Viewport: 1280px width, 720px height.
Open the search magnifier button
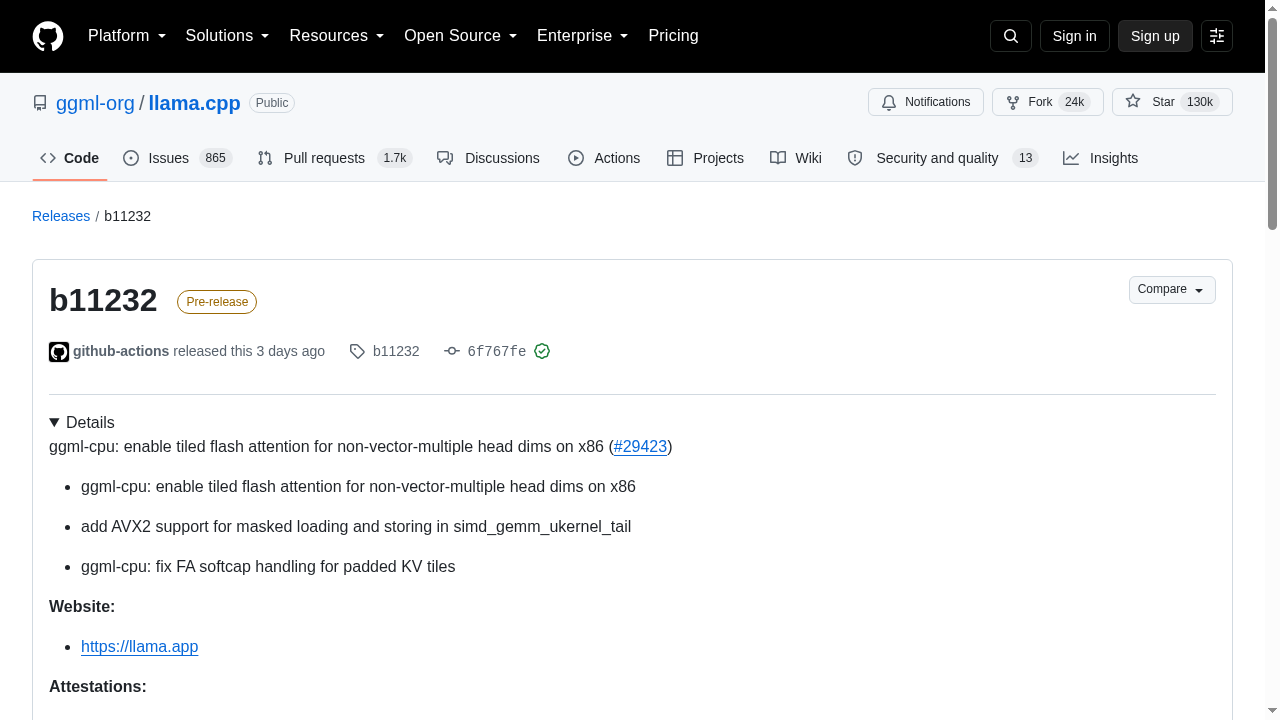(1010, 36)
